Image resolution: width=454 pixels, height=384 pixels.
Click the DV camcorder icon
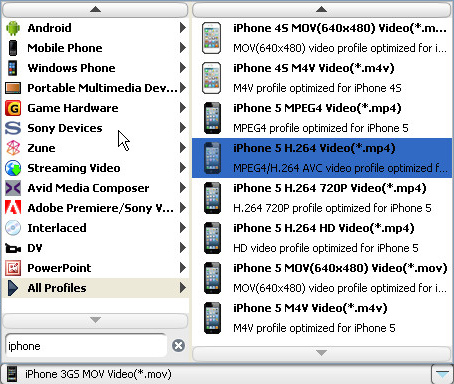[x=13, y=248]
